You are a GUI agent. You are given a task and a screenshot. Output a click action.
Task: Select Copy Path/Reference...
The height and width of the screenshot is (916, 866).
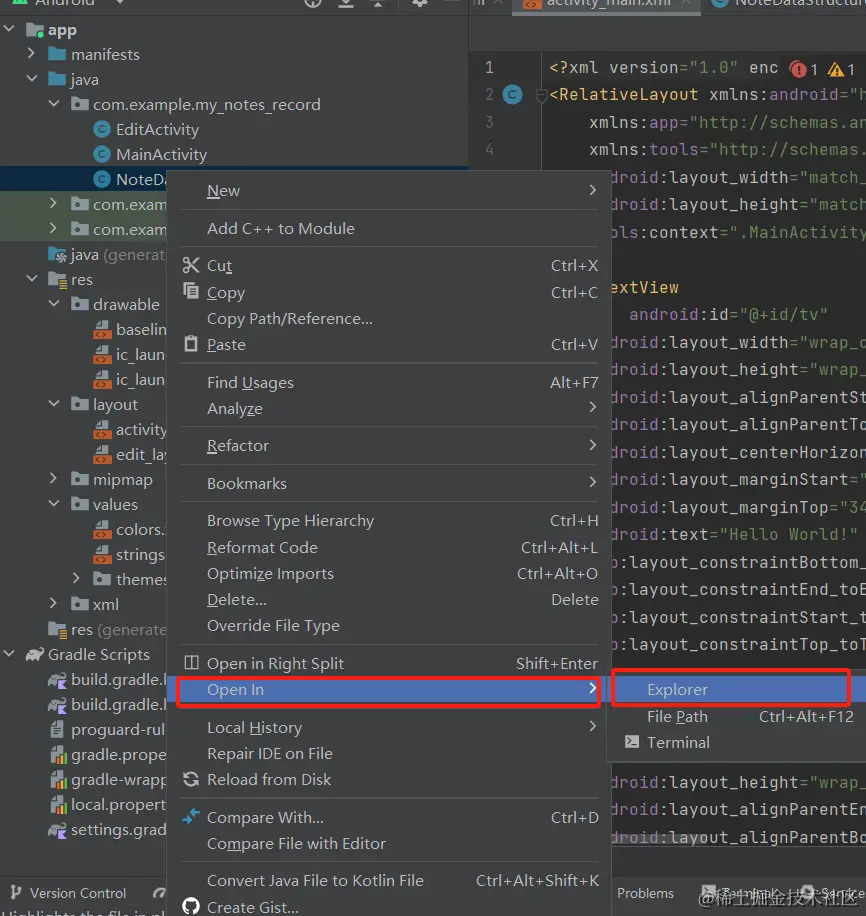point(389,318)
